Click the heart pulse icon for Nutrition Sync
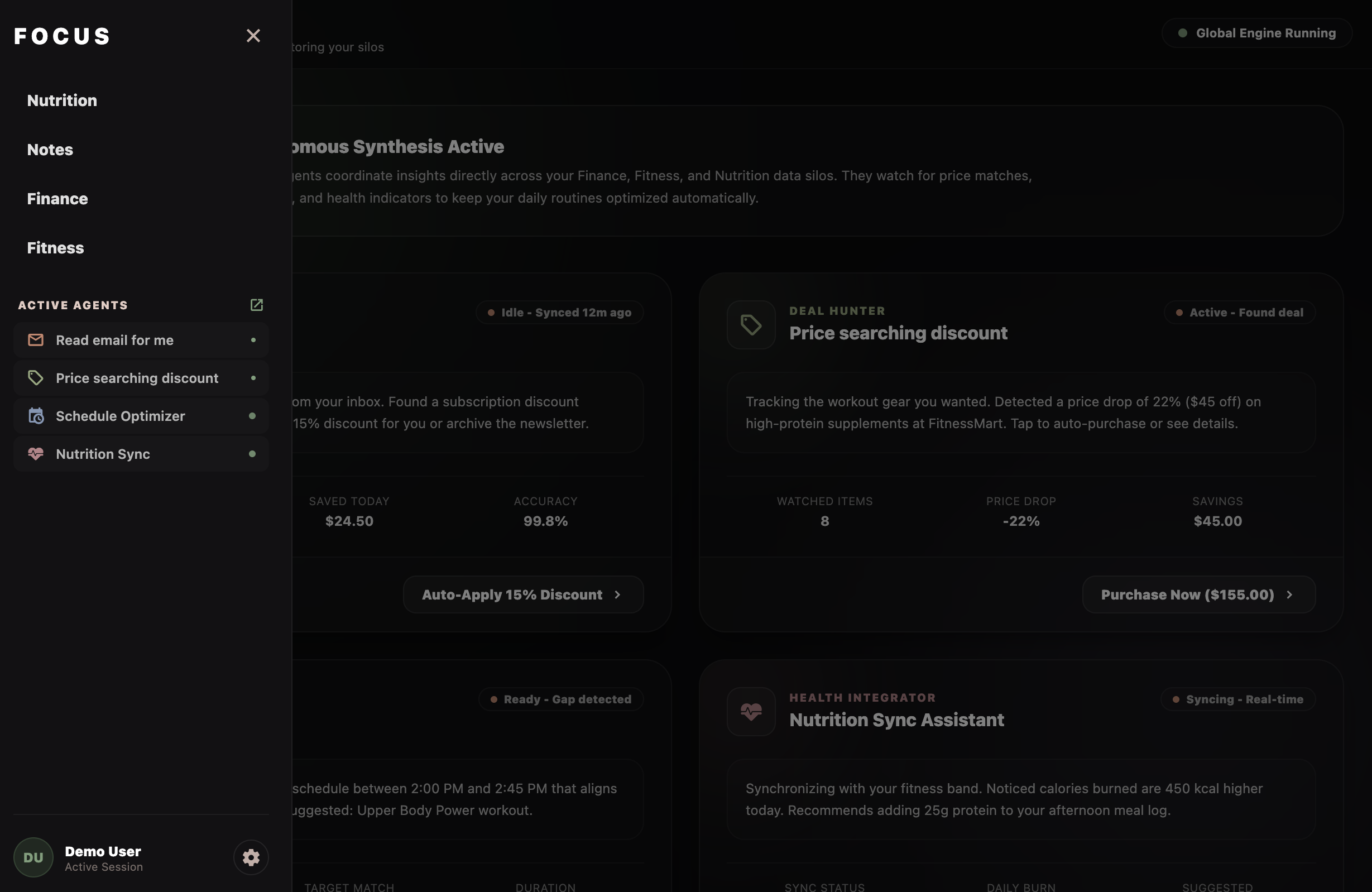This screenshot has width=1372, height=892. [36, 454]
